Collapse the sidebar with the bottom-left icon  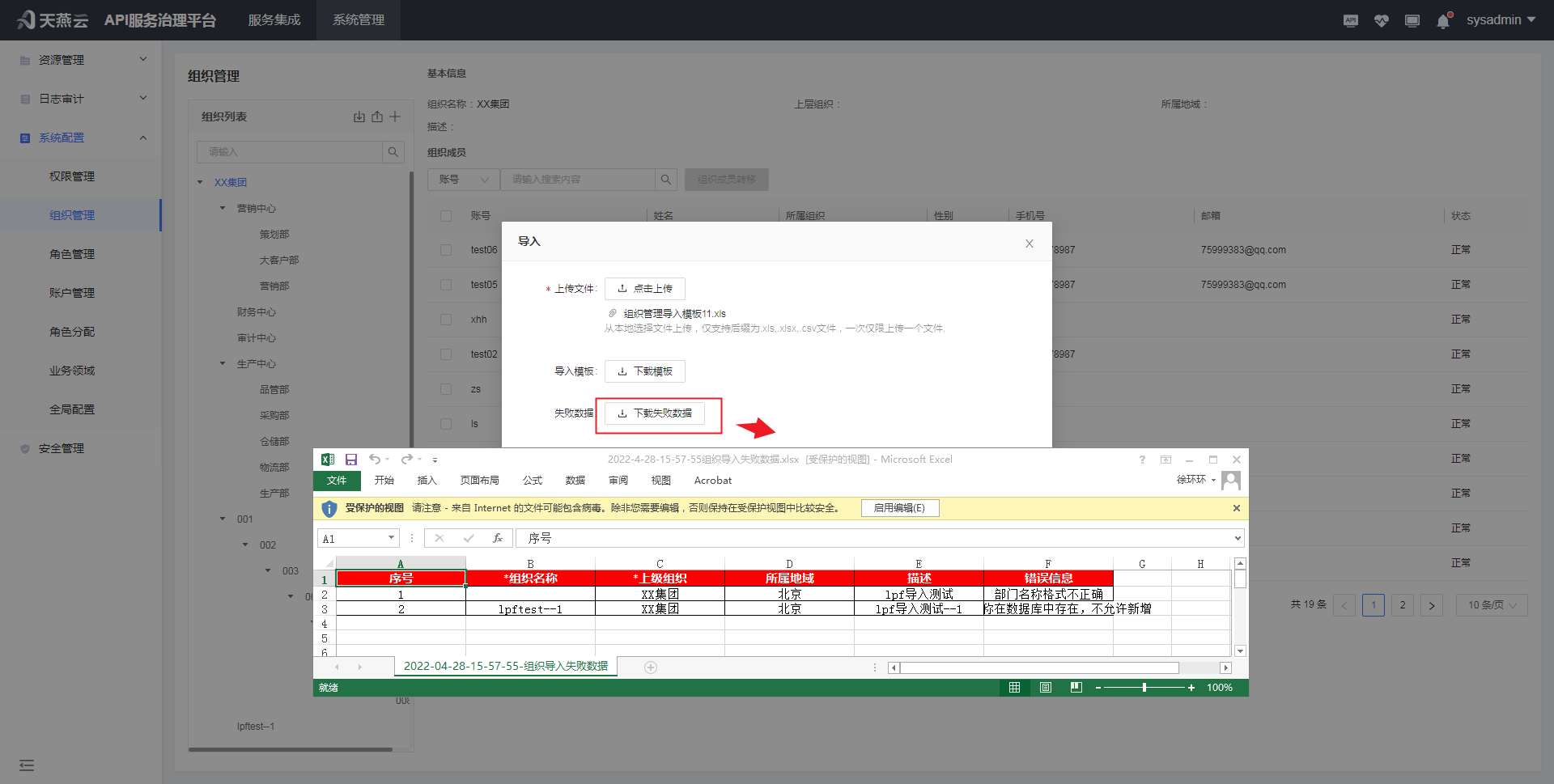(x=27, y=765)
